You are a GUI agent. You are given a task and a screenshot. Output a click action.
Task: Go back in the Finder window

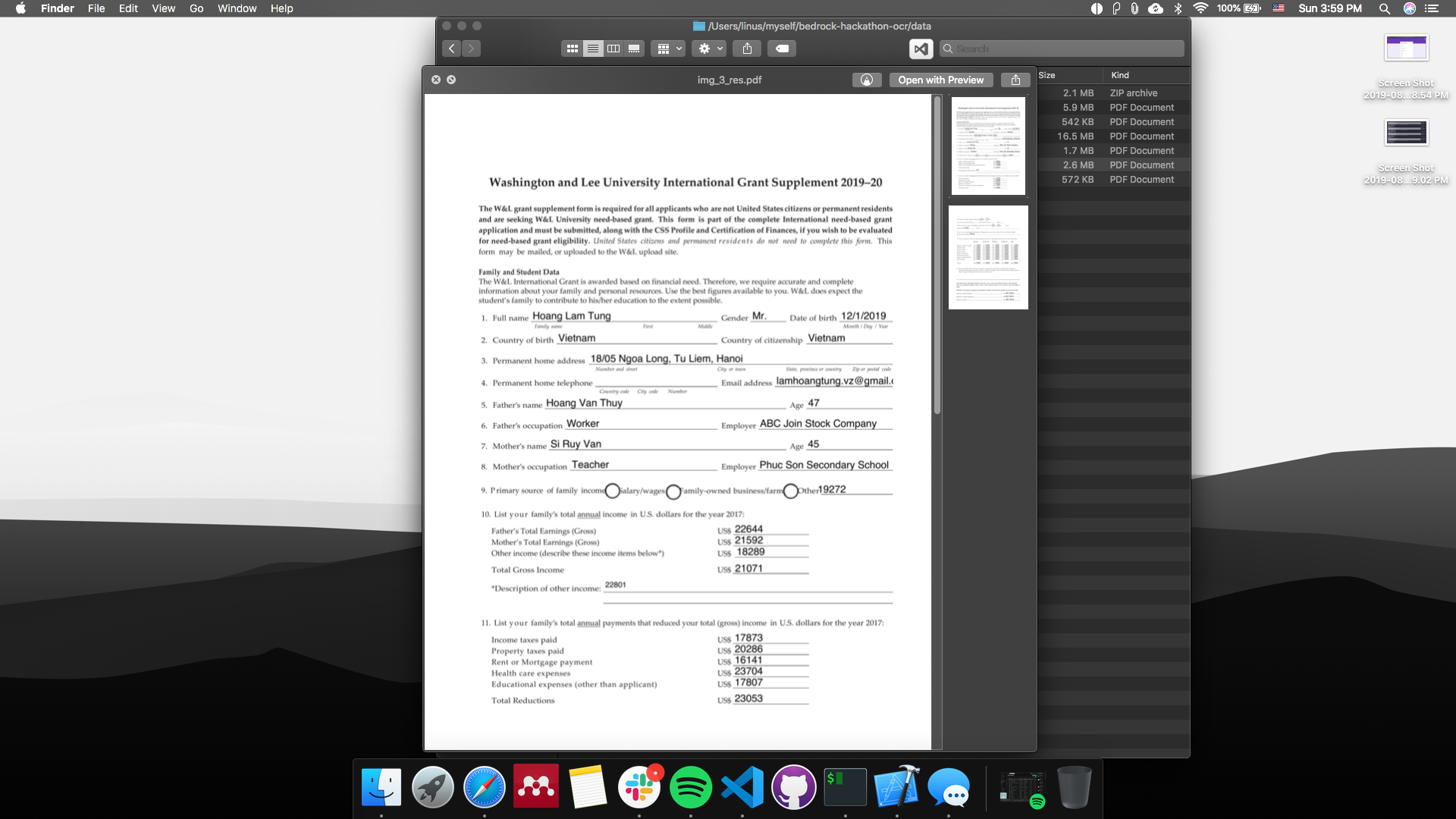coord(452,49)
